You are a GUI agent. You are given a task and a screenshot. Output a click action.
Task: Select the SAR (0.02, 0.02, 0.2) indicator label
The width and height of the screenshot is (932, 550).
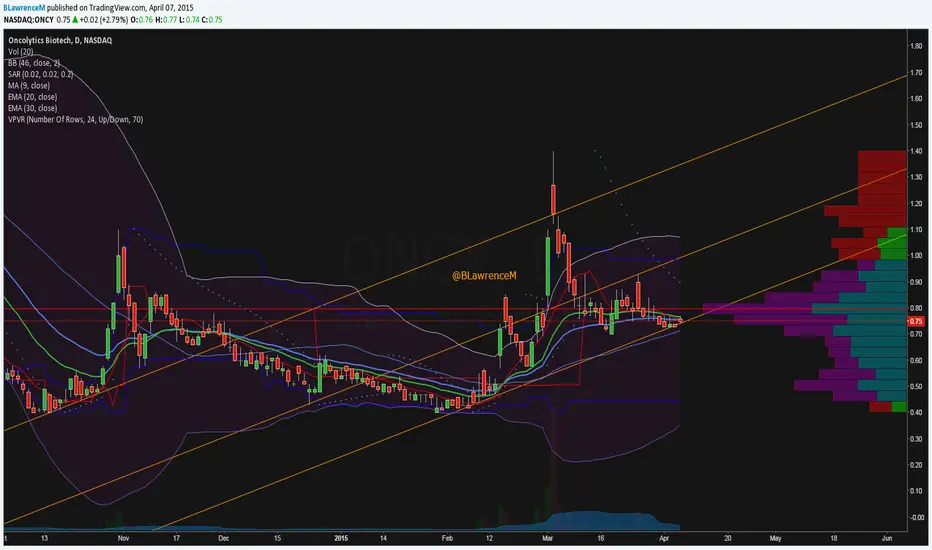[x=40, y=74]
